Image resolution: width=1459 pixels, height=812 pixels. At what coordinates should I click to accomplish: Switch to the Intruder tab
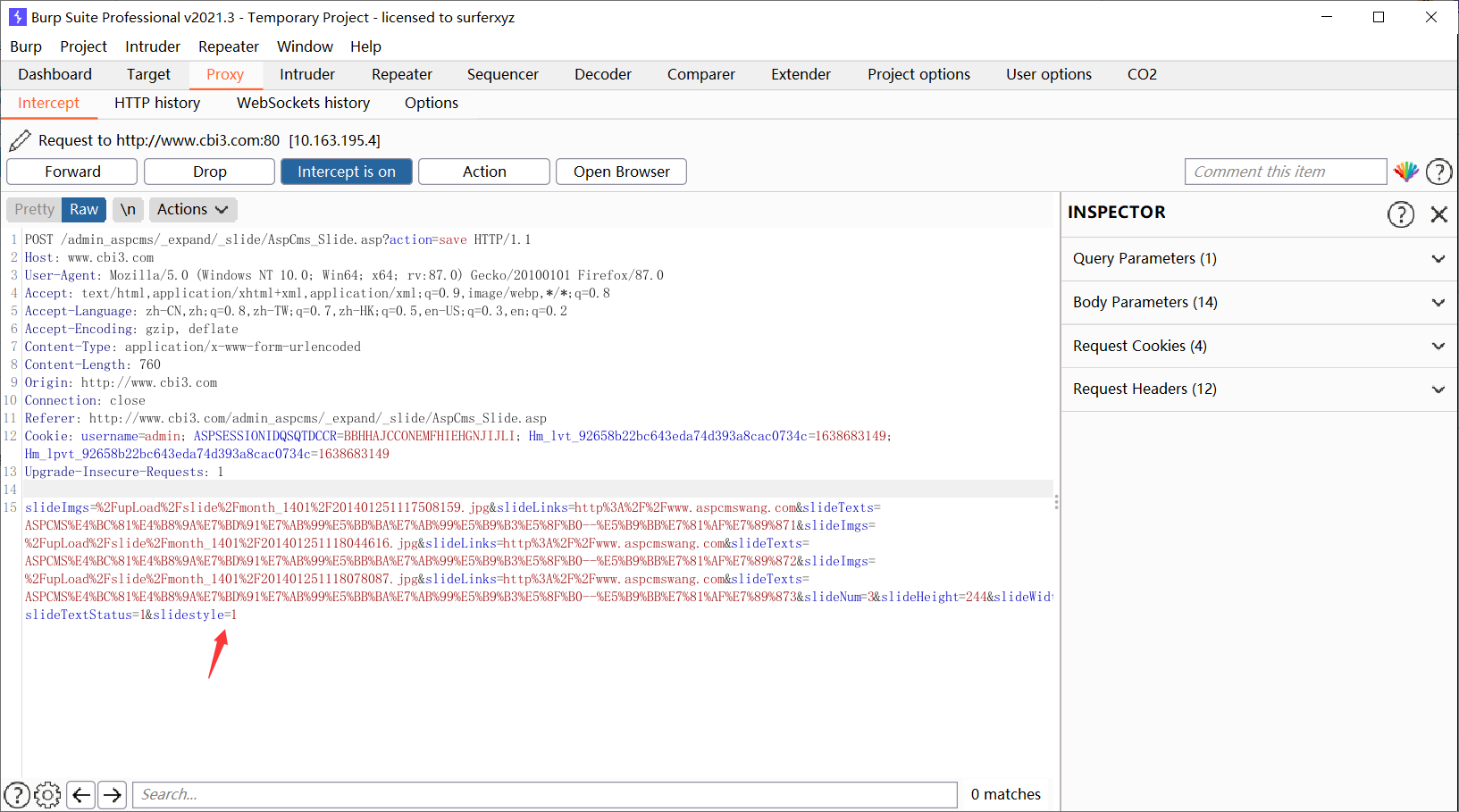pos(307,74)
